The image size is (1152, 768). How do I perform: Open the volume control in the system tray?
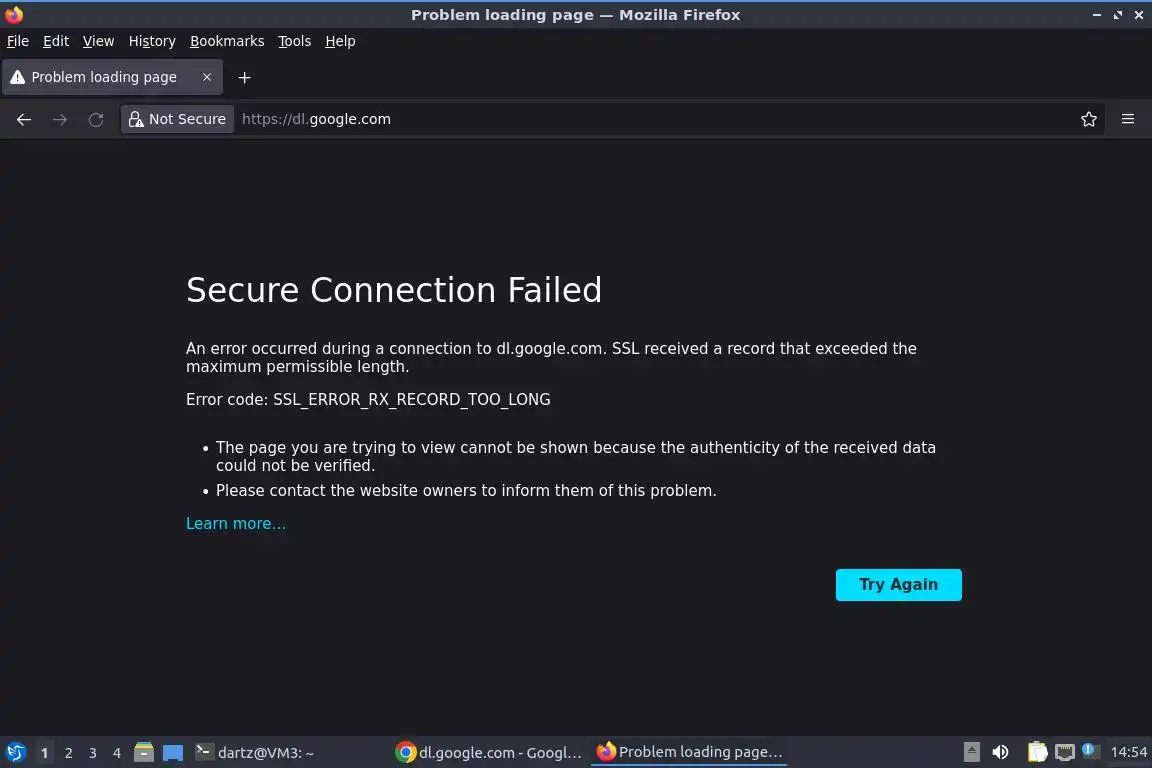click(x=1001, y=752)
